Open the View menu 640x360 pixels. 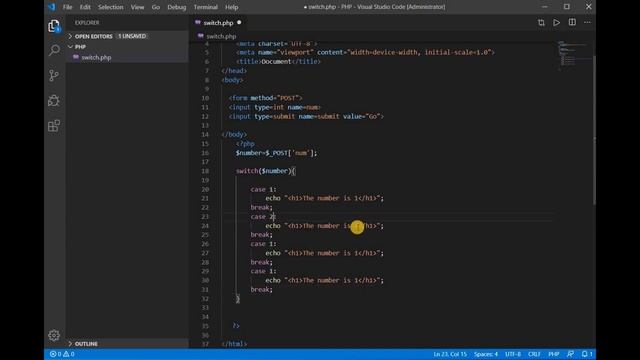tap(137, 7)
